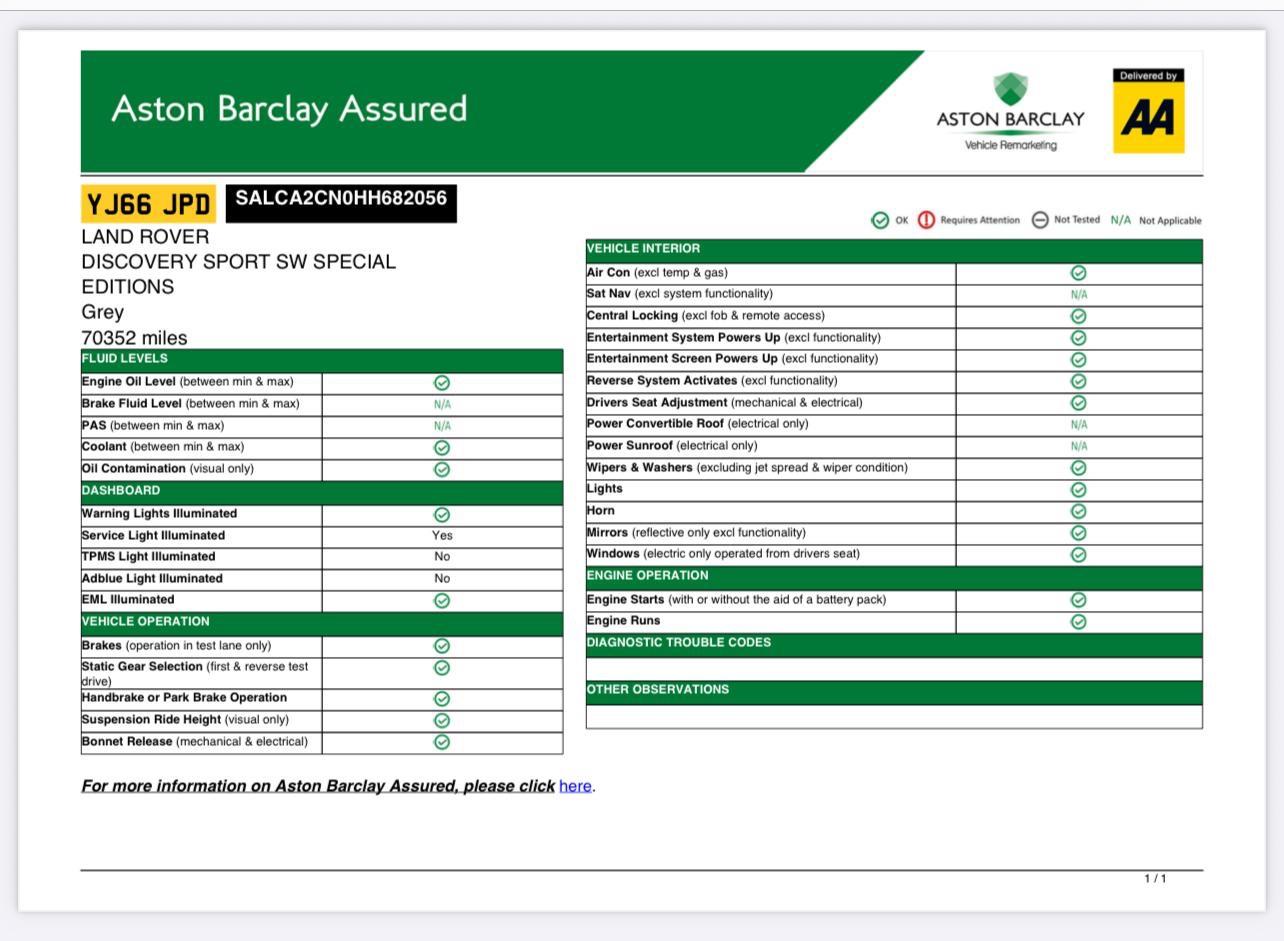Viewport: 1284px width, 941px height.
Task: Click the Engine Oil Level OK tick
Action: pos(442,383)
